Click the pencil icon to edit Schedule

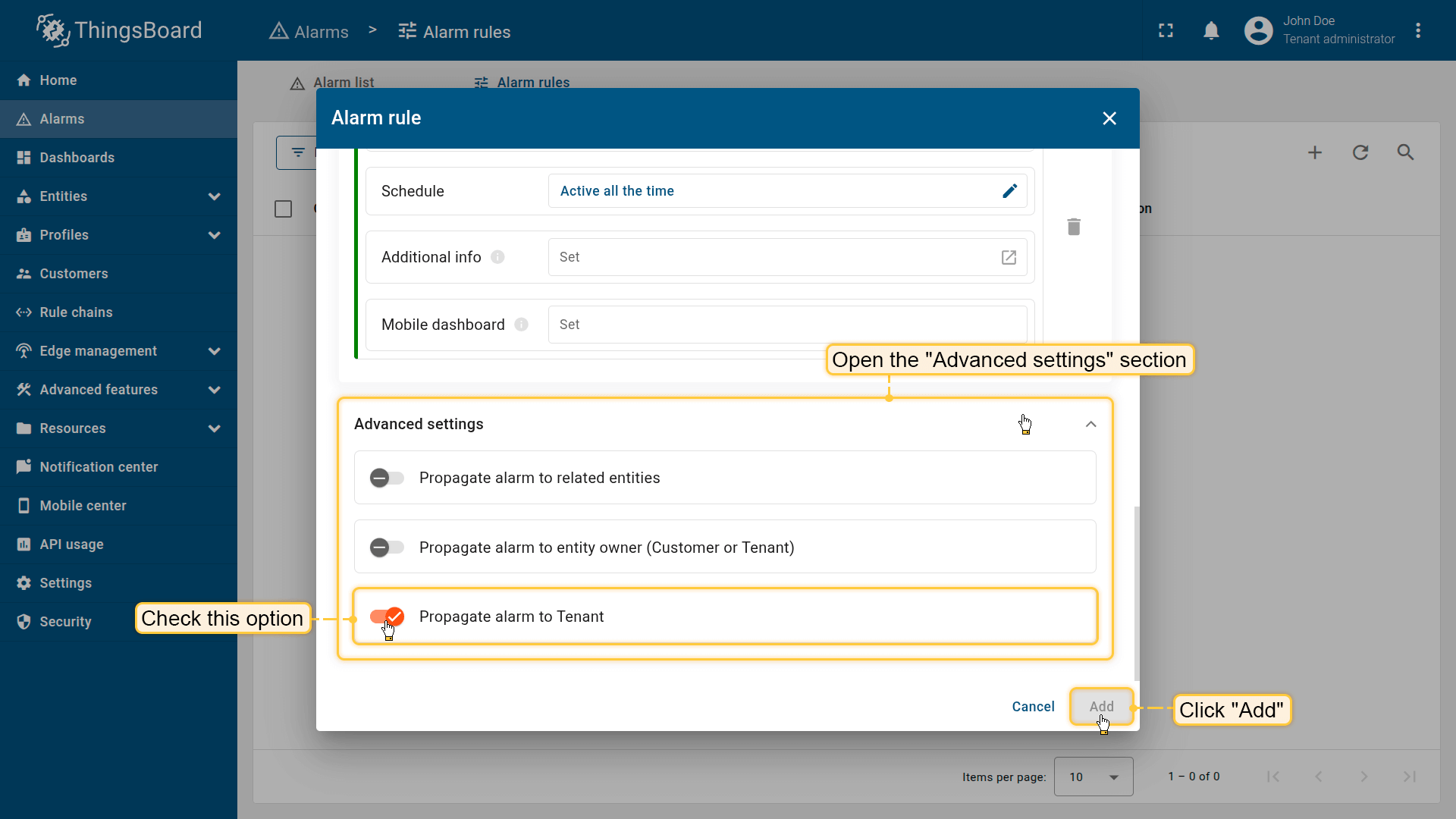click(1009, 191)
